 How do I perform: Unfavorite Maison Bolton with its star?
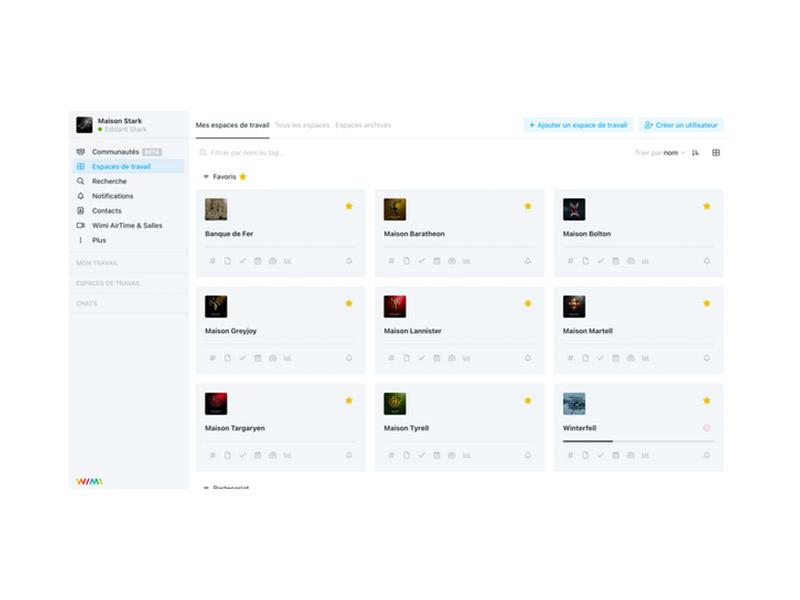[x=707, y=206]
